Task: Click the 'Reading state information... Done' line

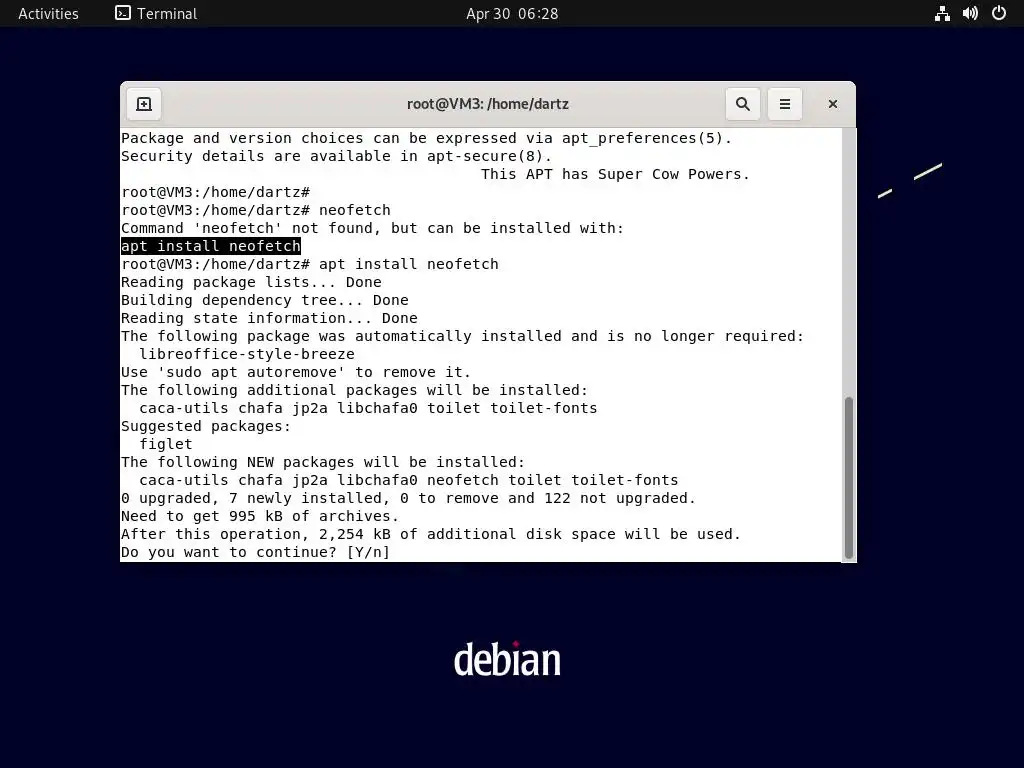Action: [x=269, y=318]
